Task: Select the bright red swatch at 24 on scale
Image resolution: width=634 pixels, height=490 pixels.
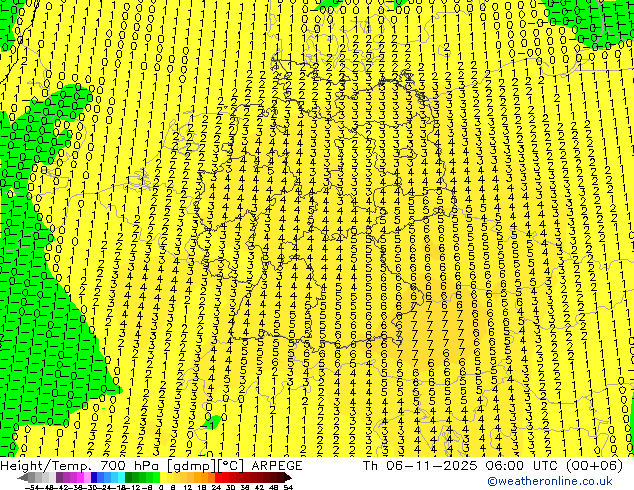Action: coord(218,477)
